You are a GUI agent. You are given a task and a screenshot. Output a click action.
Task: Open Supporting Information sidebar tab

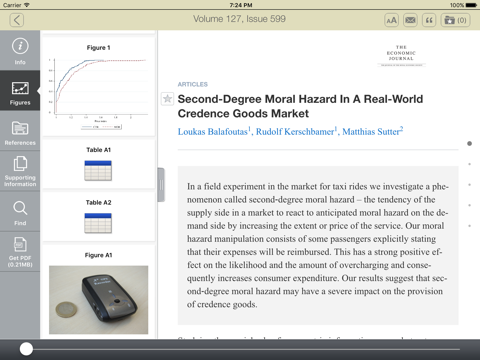tap(20, 171)
